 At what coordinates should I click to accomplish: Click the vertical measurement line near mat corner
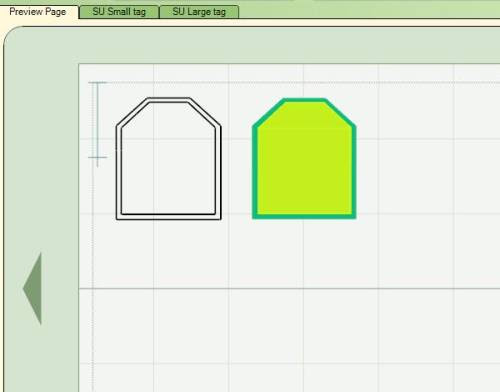coord(98,123)
